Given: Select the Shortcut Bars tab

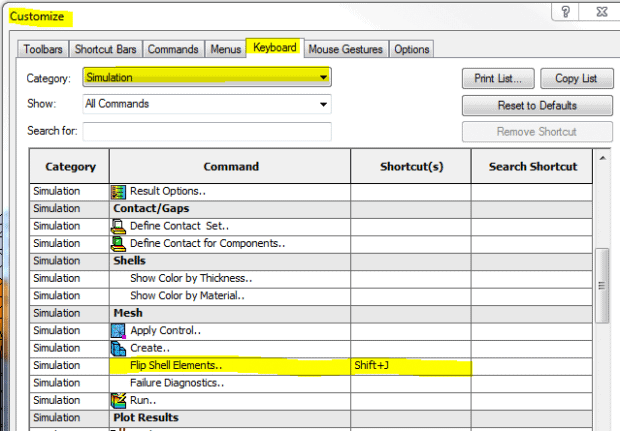Looking at the screenshot, I should [105, 48].
